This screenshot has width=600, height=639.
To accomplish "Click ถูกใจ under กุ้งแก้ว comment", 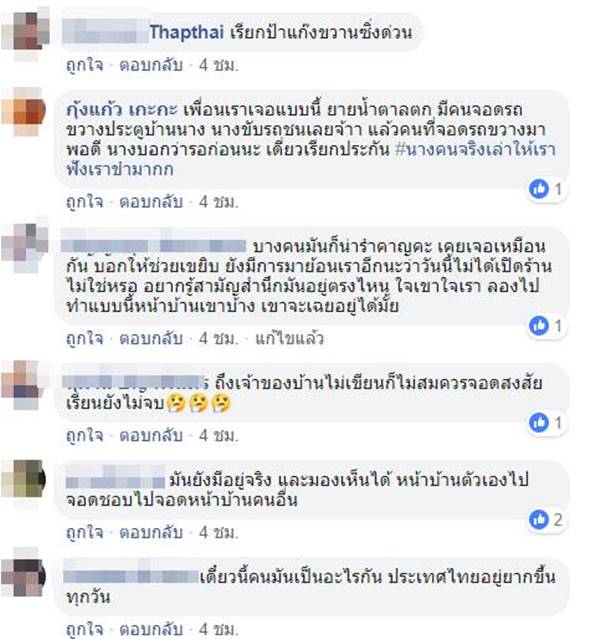I will (x=85, y=201).
